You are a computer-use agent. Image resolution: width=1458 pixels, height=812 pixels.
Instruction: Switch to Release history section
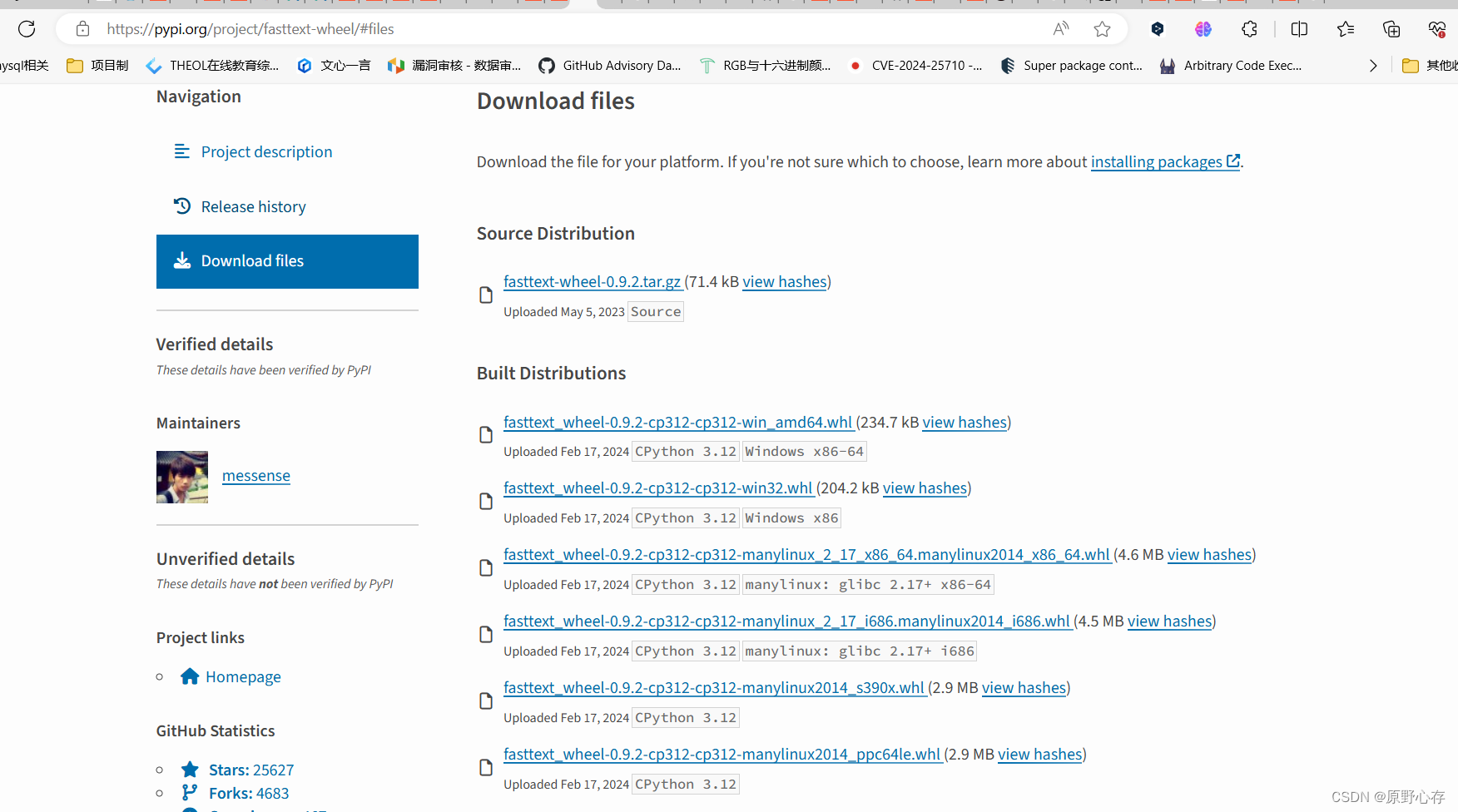click(x=253, y=206)
